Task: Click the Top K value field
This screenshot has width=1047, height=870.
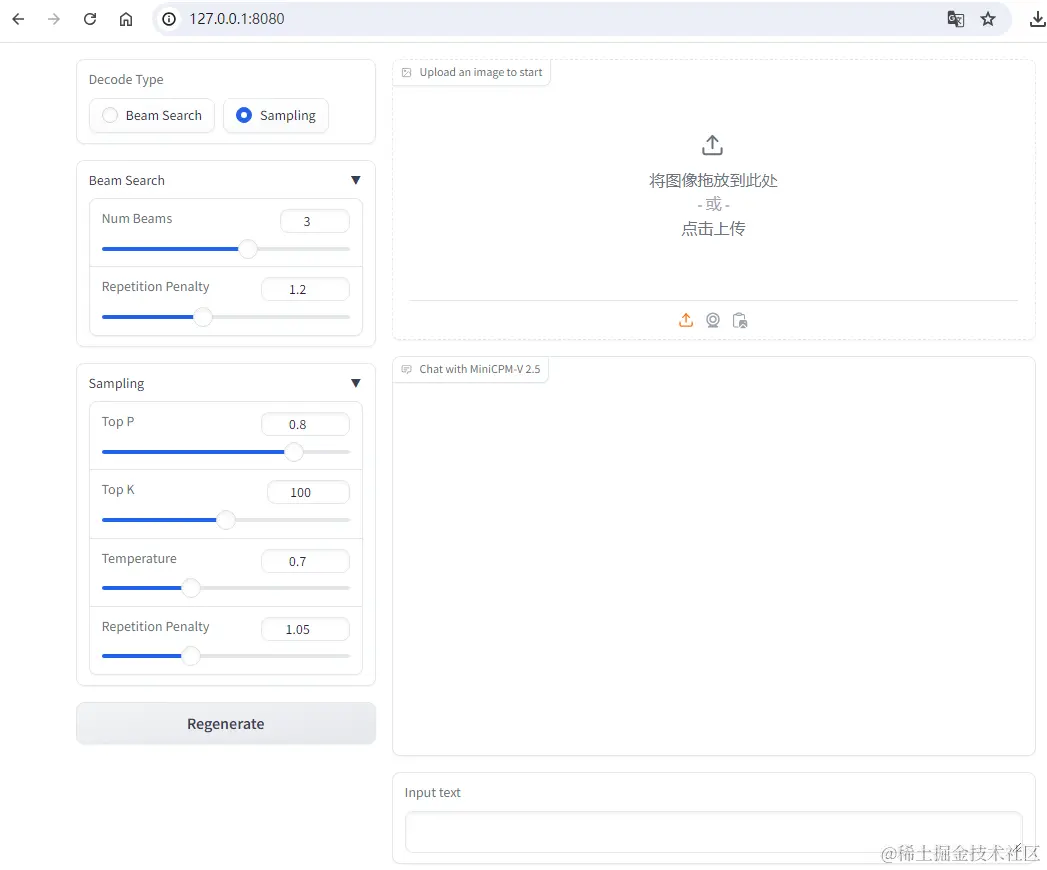Action: click(308, 492)
